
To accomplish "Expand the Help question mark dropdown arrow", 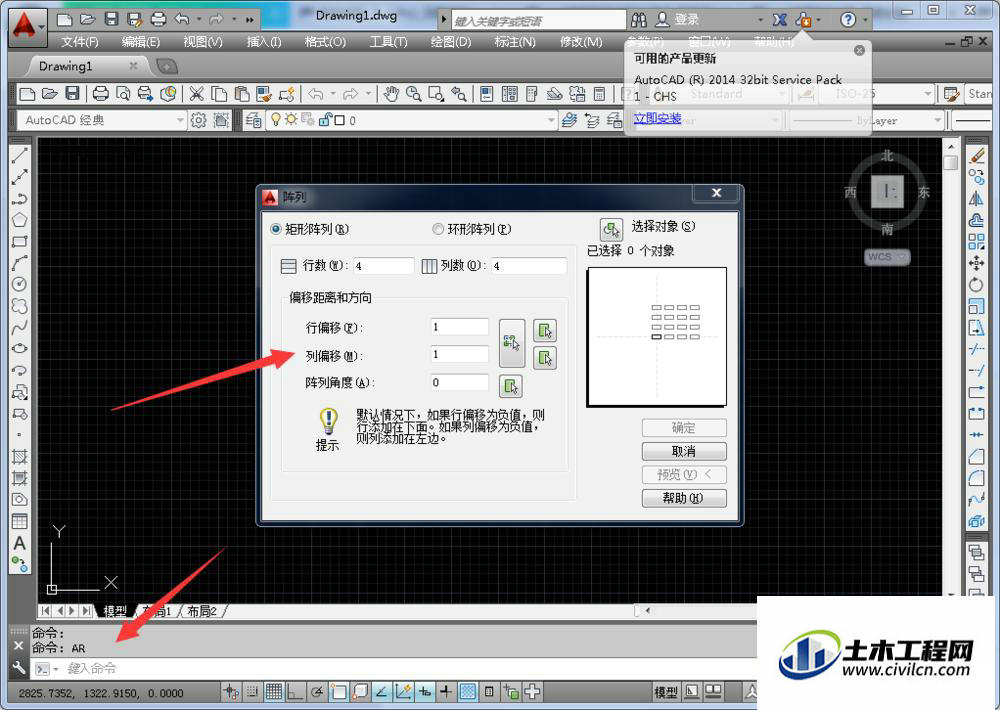I will pos(865,20).
